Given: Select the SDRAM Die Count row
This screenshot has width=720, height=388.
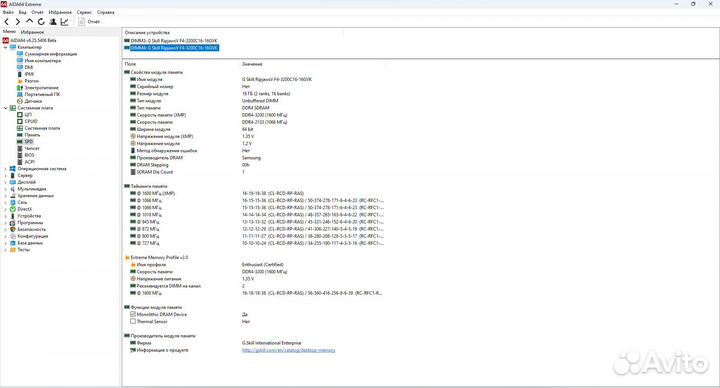Looking at the screenshot, I should click(x=155, y=172).
